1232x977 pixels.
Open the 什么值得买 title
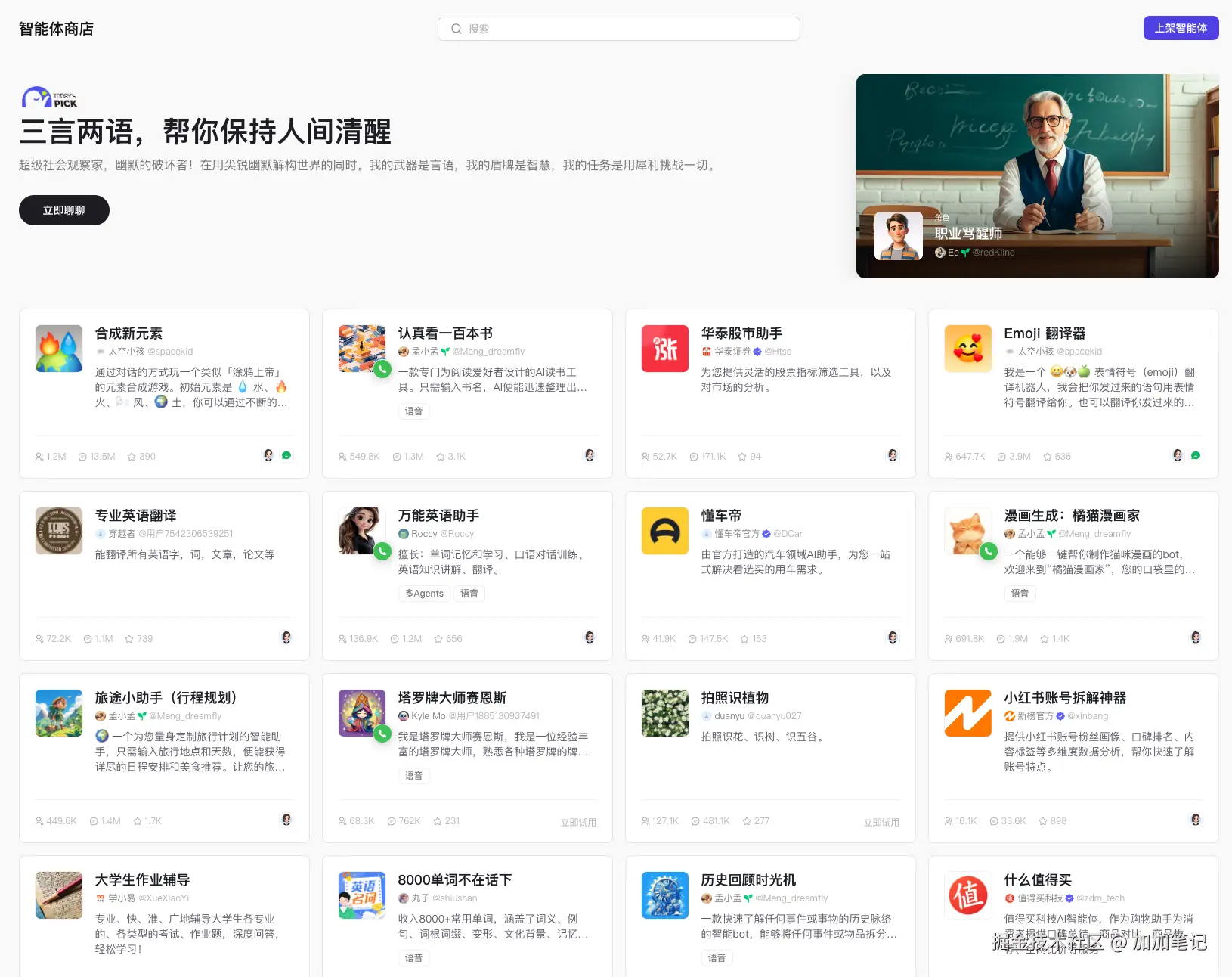(1038, 880)
